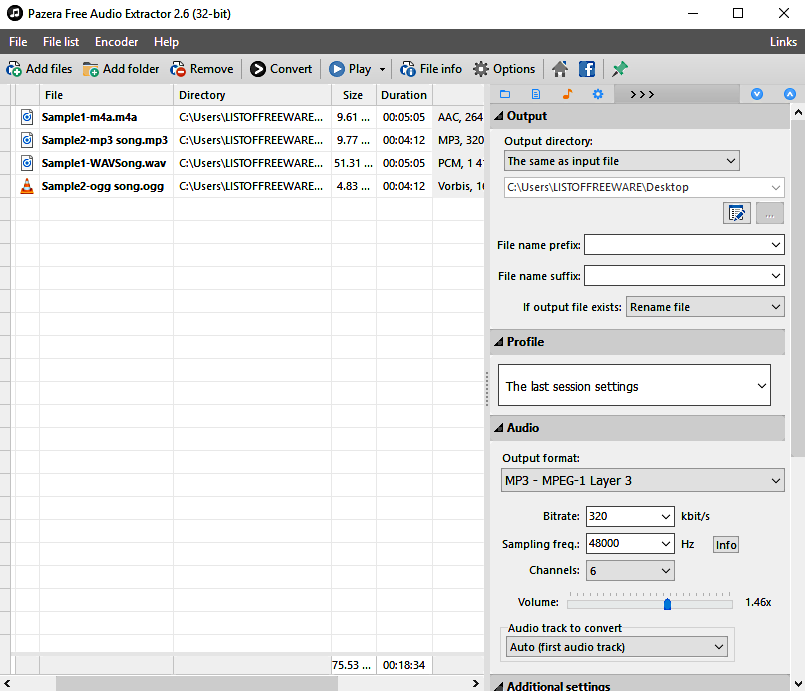Toggle the green pin icon
The height and width of the screenshot is (691, 805).
(x=620, y=69)
